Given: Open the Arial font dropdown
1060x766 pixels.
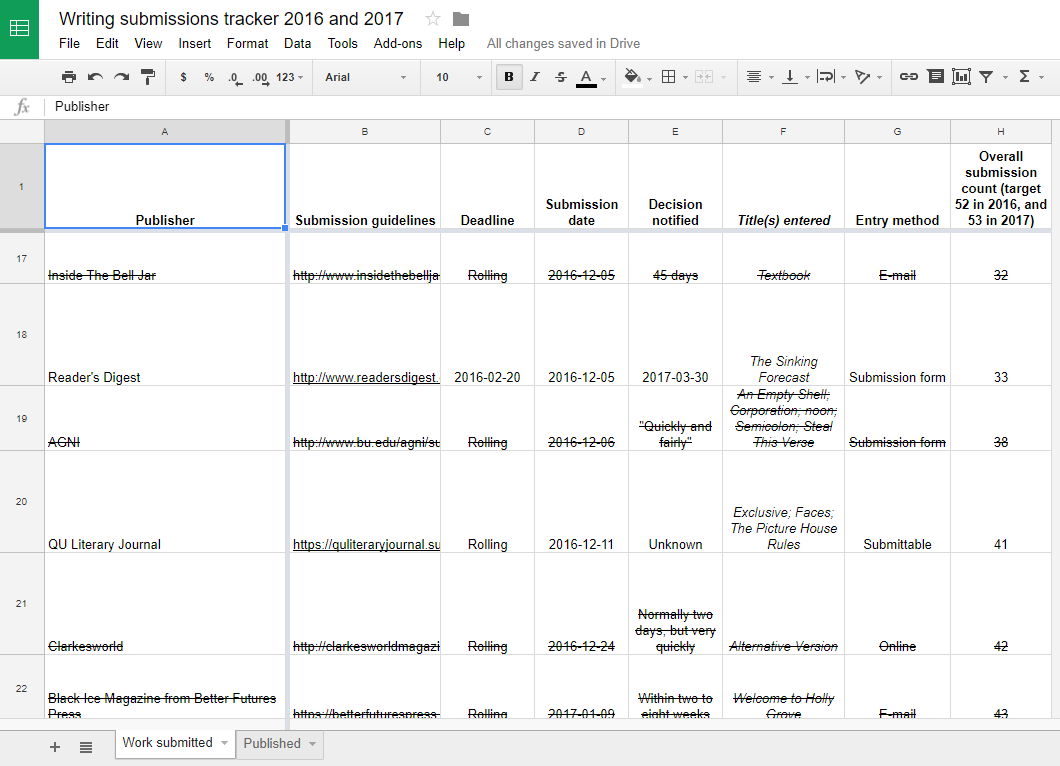Looking at the screenshot, I should point(365,77).
